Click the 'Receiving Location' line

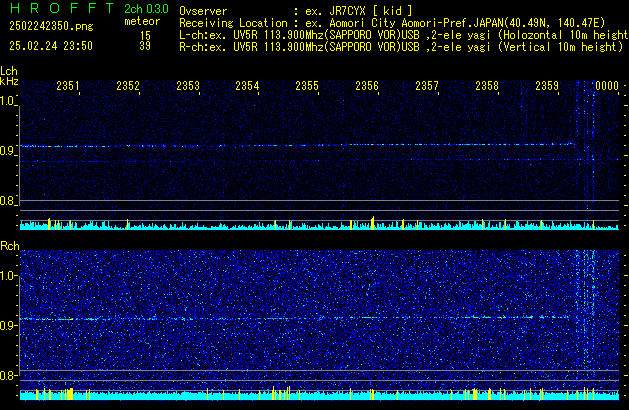[x=392, y=23]
